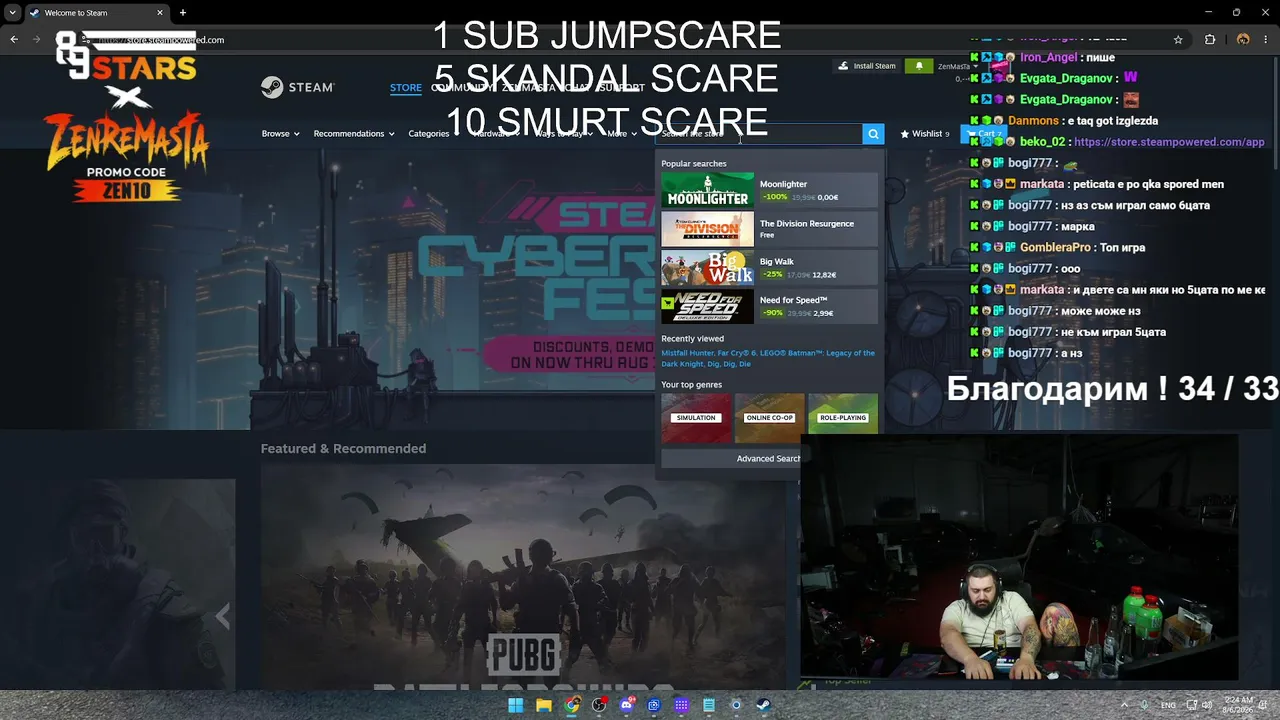Bookmark this page with the star icon
1280x720 pixels.
tap(1178, 40)
